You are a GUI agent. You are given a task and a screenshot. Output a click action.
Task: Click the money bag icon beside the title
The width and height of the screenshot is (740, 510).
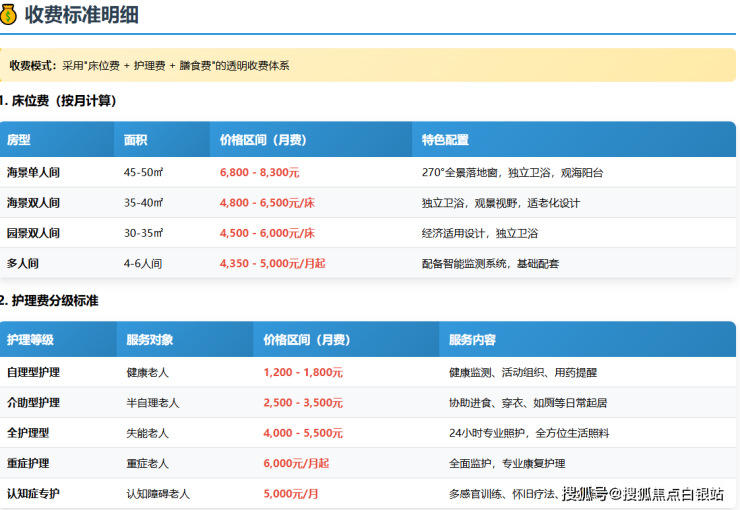point(9,14)
